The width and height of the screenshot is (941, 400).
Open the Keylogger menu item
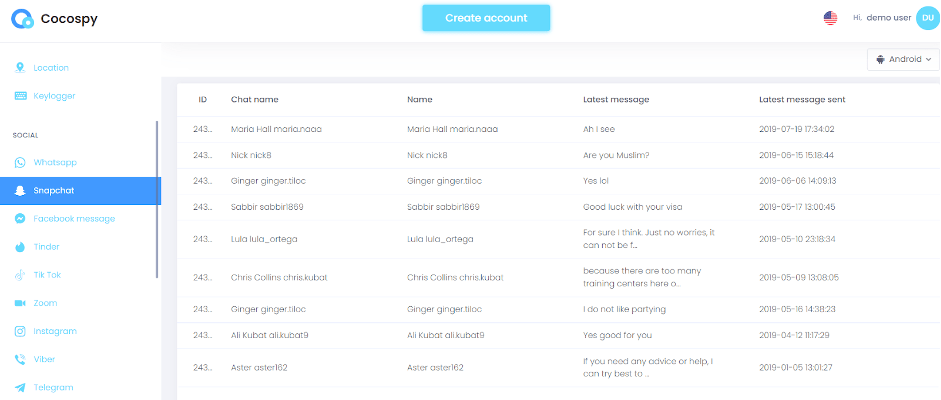54,96
